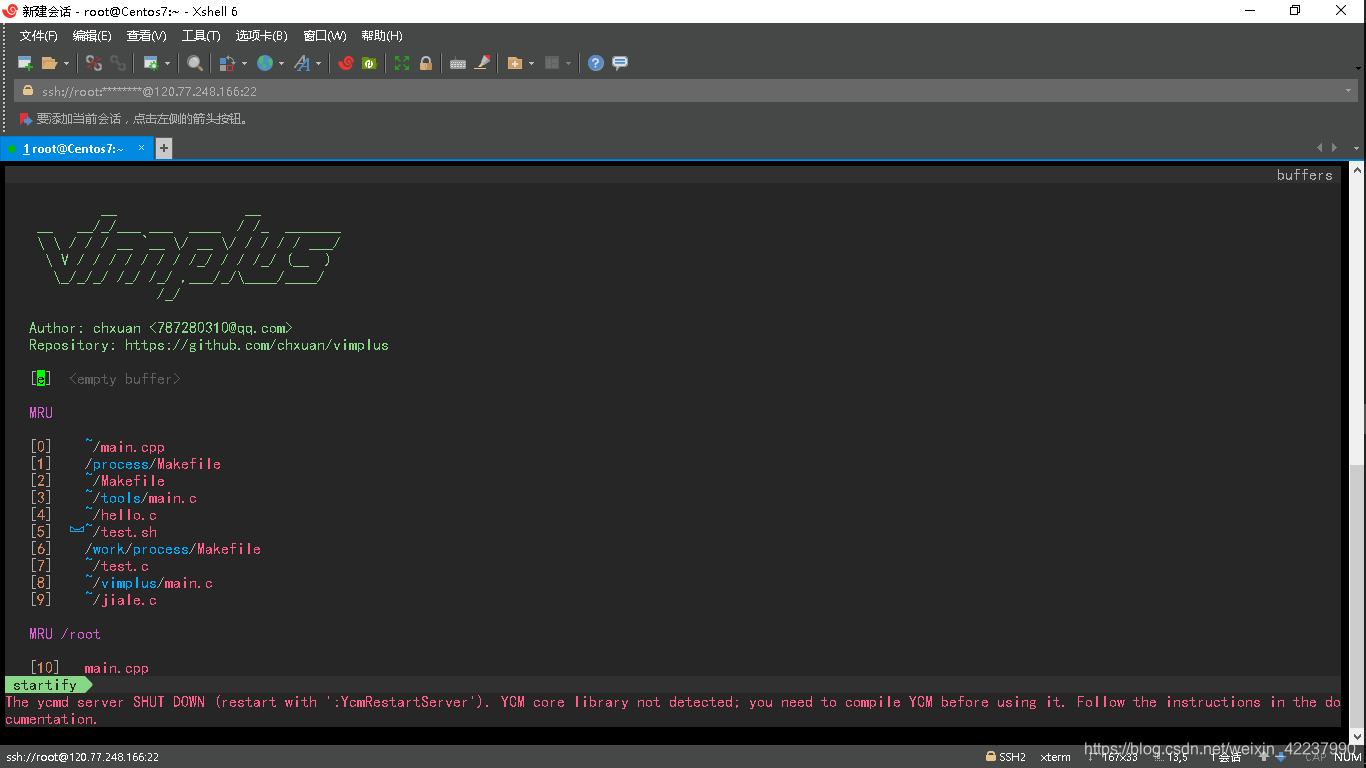Click the Disconnect toolbar icon
This screenshot has height=768, width=1366.
[93, 63]
